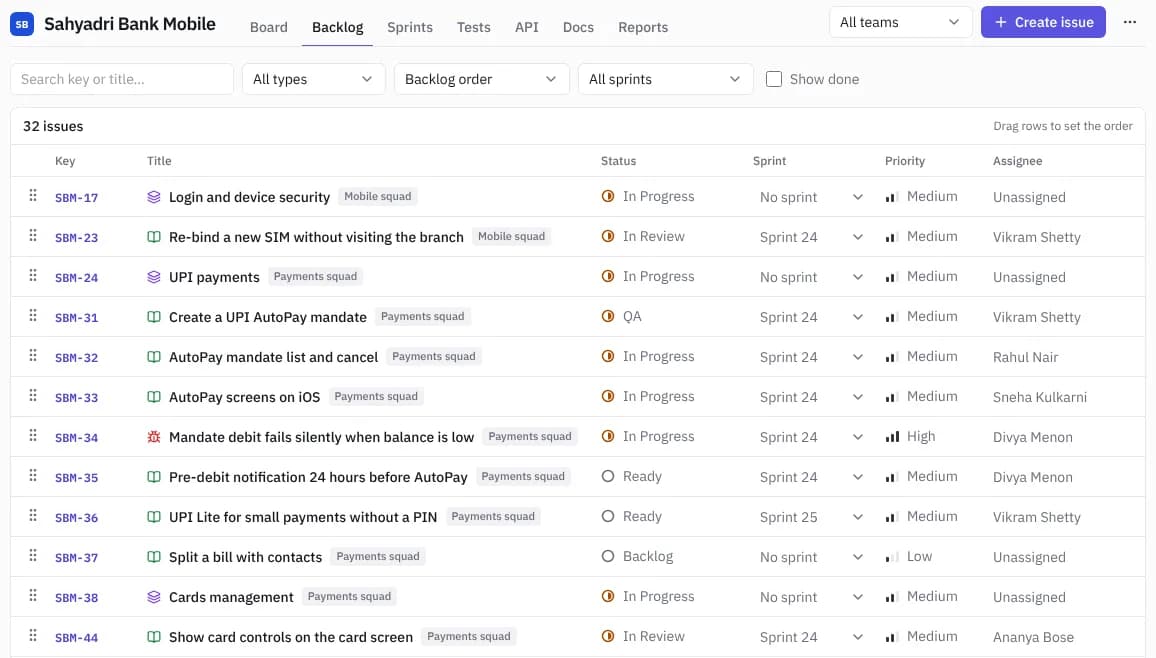1156x658 pixels.
Task: Click the story icon beside Split a bill
Action: tap(153, 557)
